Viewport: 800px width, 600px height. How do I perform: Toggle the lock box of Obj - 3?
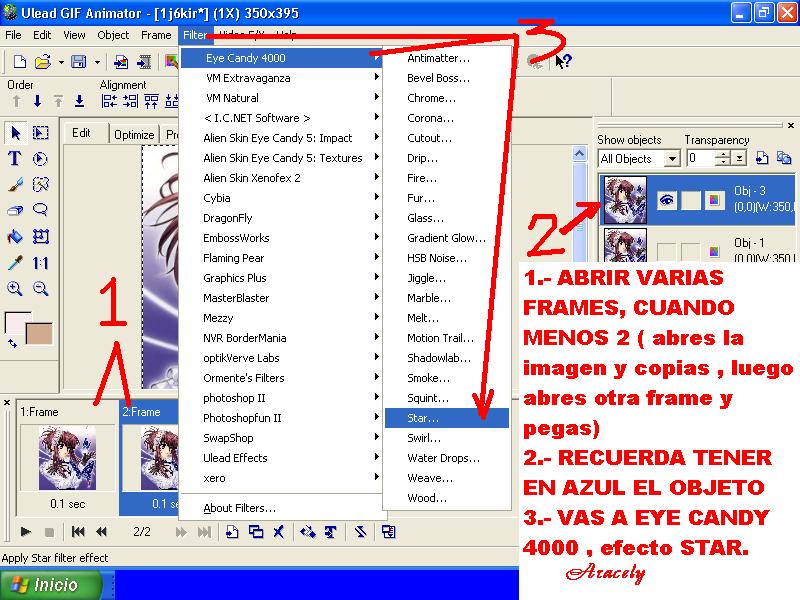691,200
